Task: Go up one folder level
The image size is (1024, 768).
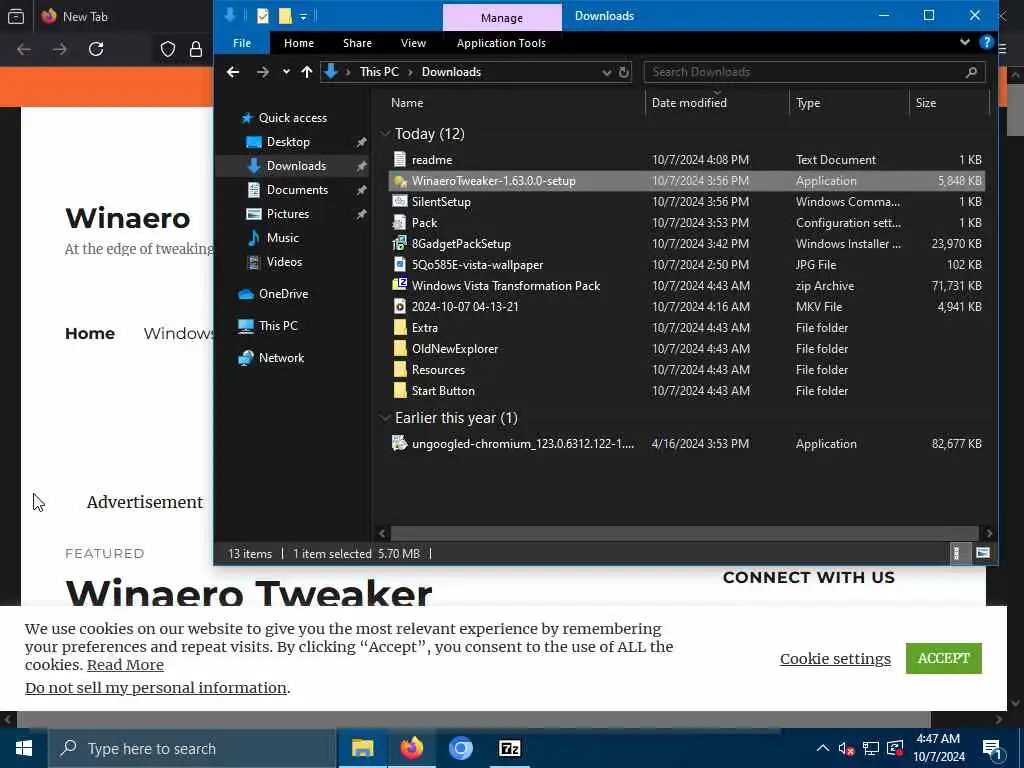Action: click(x=306, y=72)
